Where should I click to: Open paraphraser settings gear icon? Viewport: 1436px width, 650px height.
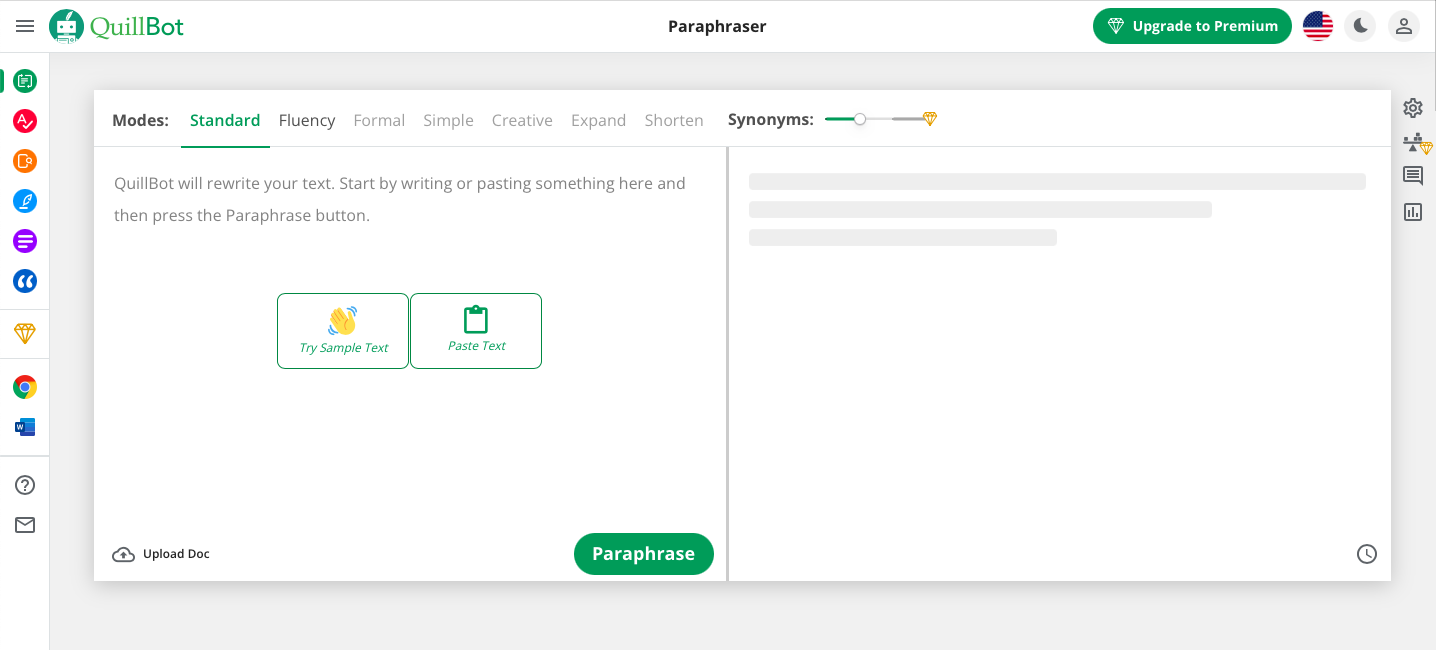click(1413, 108)
